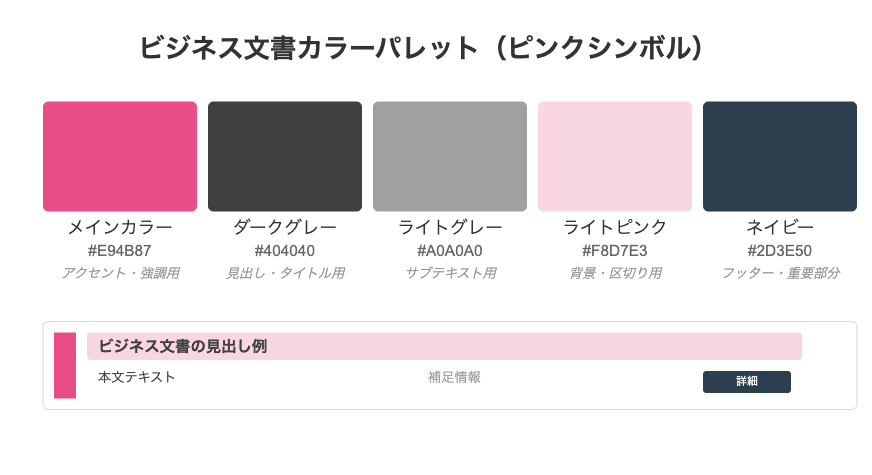This screenshot has width=872, height=475.
Task: Choose the ライトピンク color swatch
Action: [x=615, y=156]
